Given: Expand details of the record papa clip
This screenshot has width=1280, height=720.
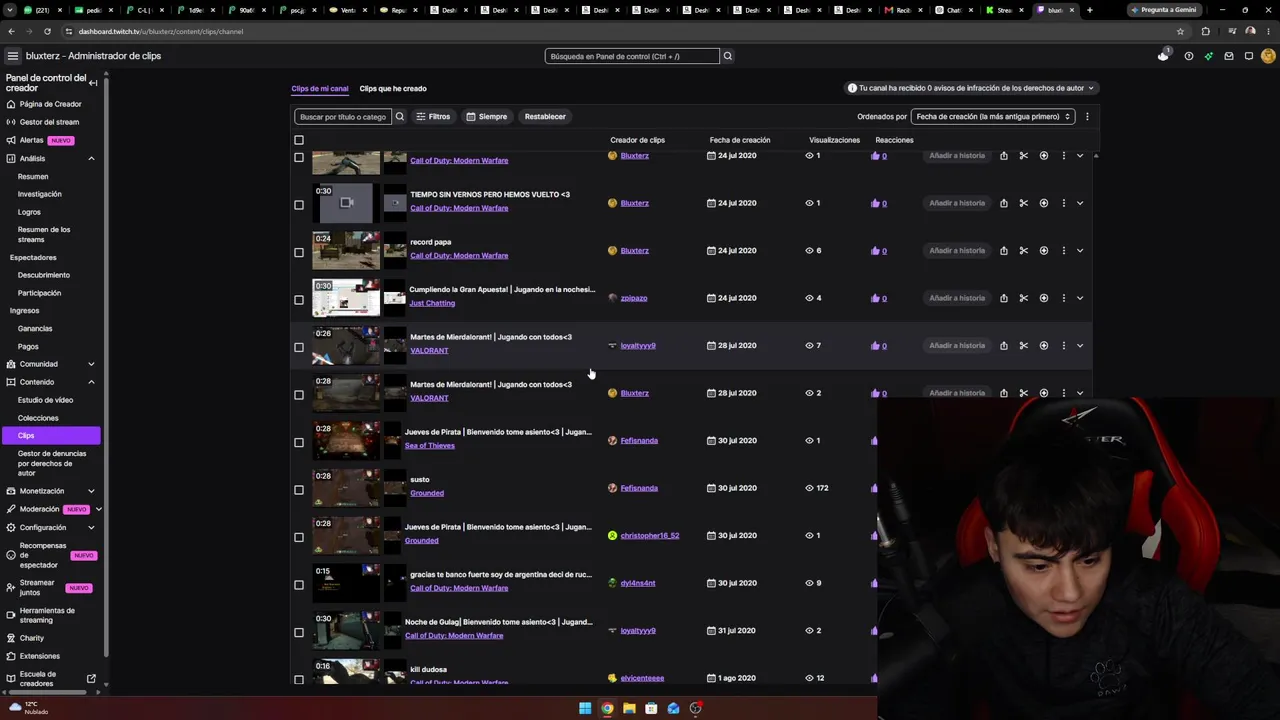Looking at the screenshot, I should click(1080, 251).
